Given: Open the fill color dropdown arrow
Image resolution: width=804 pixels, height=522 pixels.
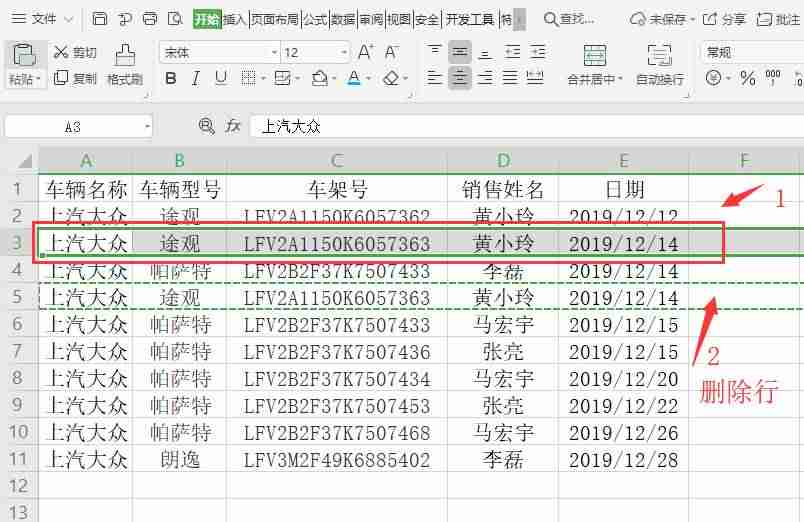Looking at the screenshot, I should click(334, 79).
